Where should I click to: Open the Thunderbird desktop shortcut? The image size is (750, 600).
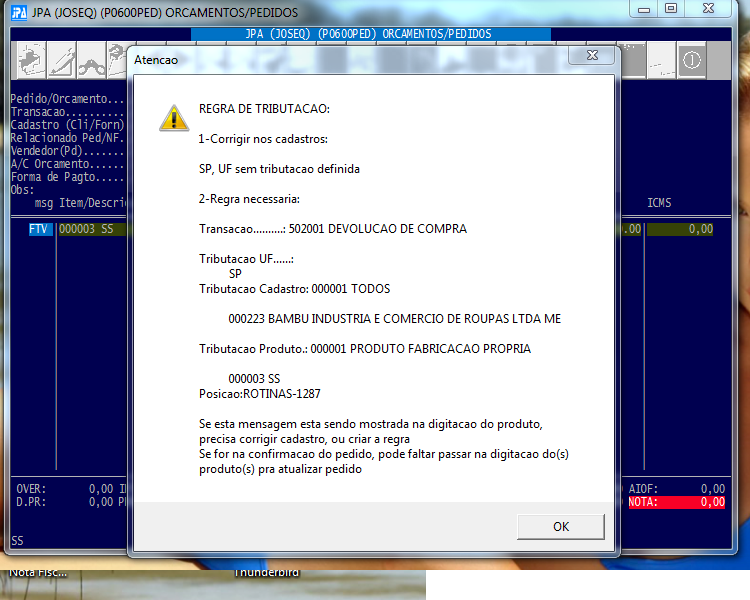pos(266,573)
